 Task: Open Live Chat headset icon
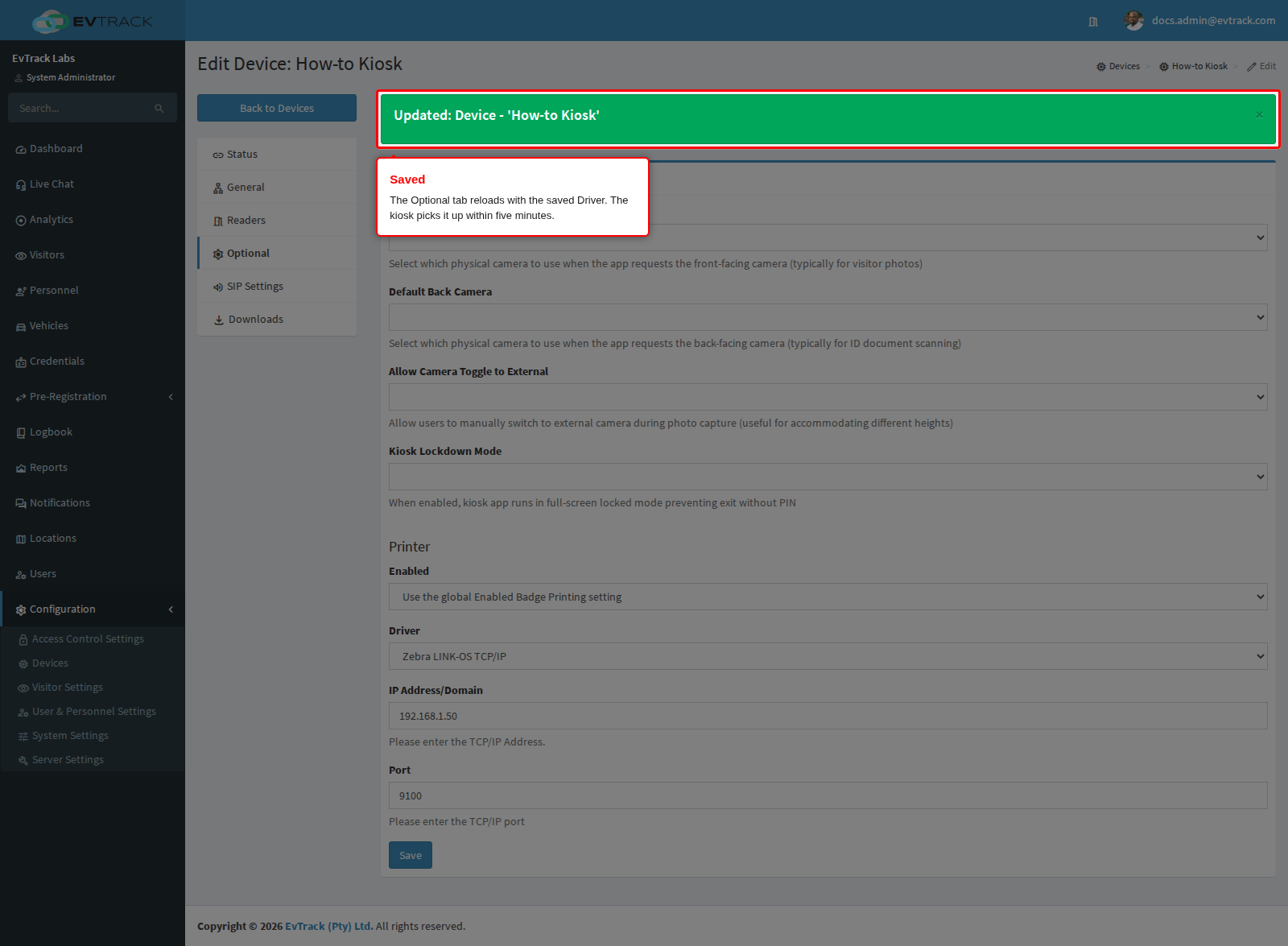point(21,185)
